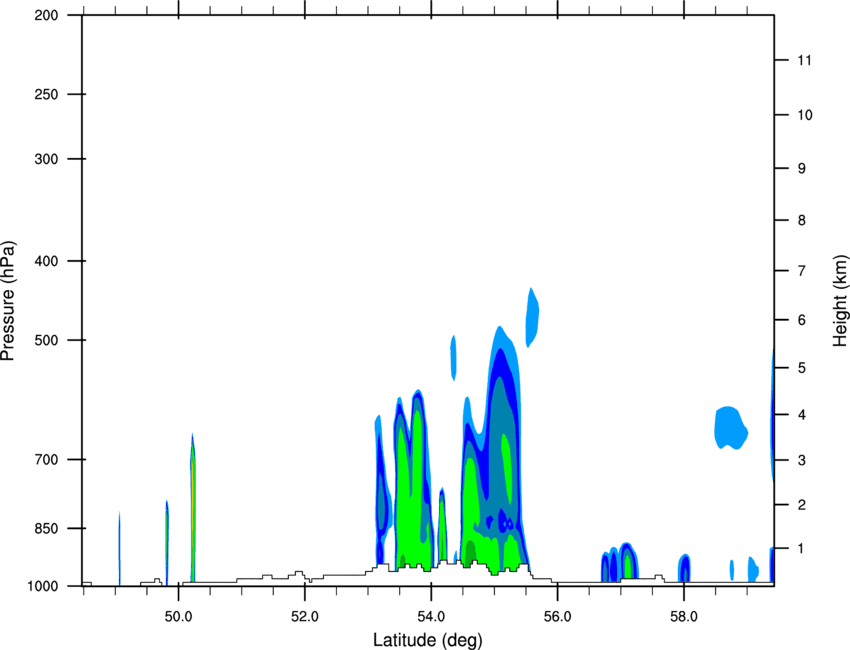Click the isolated light-blue blob near 58.7 latitude
The width and height of the screenshot is (850, 650).
coord(731,428)
